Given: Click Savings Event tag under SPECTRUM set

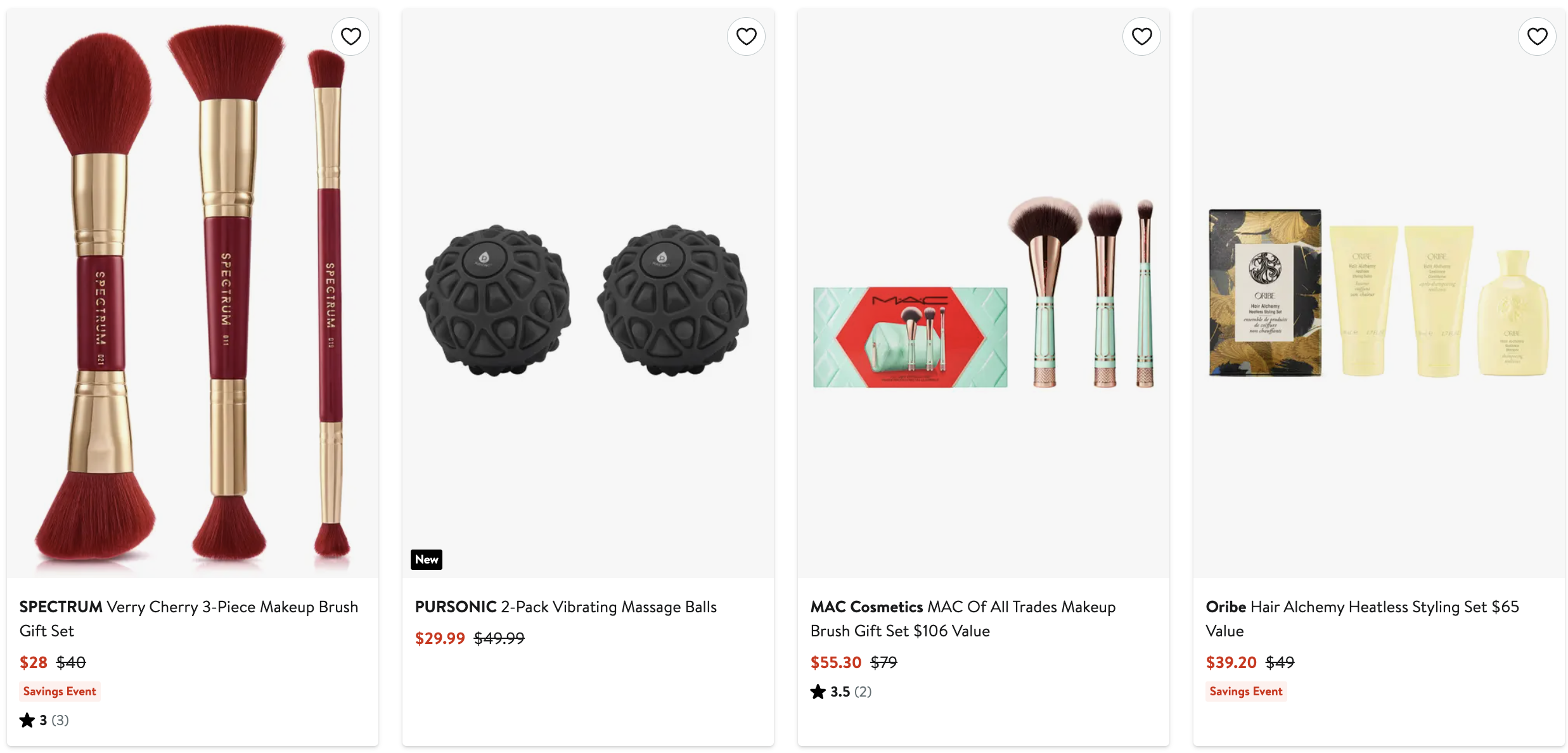Looking at the screenshot, I should 60,692.
